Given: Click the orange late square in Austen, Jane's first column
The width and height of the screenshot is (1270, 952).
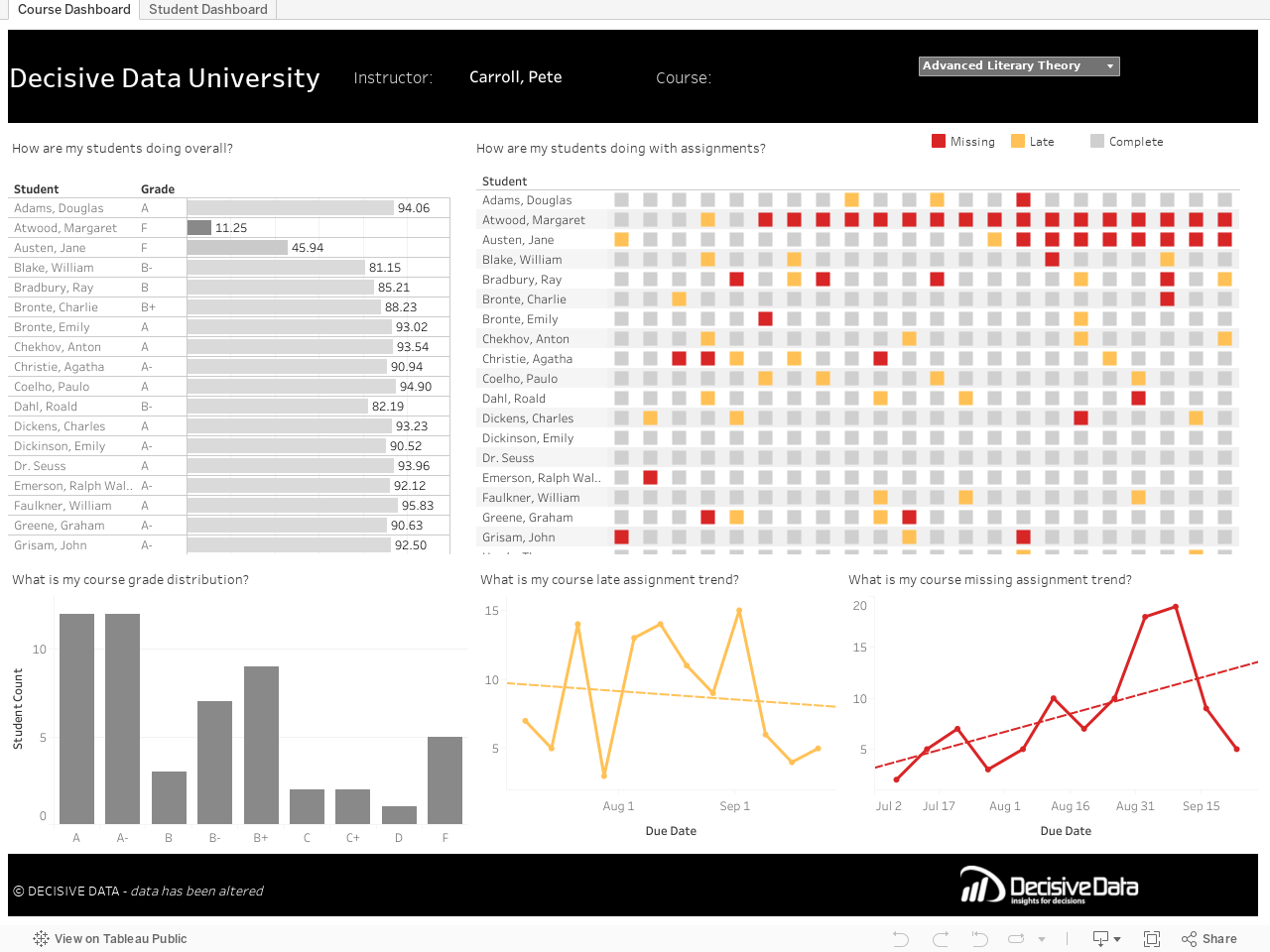Looking at the screenshot, I should coord(621,239).
